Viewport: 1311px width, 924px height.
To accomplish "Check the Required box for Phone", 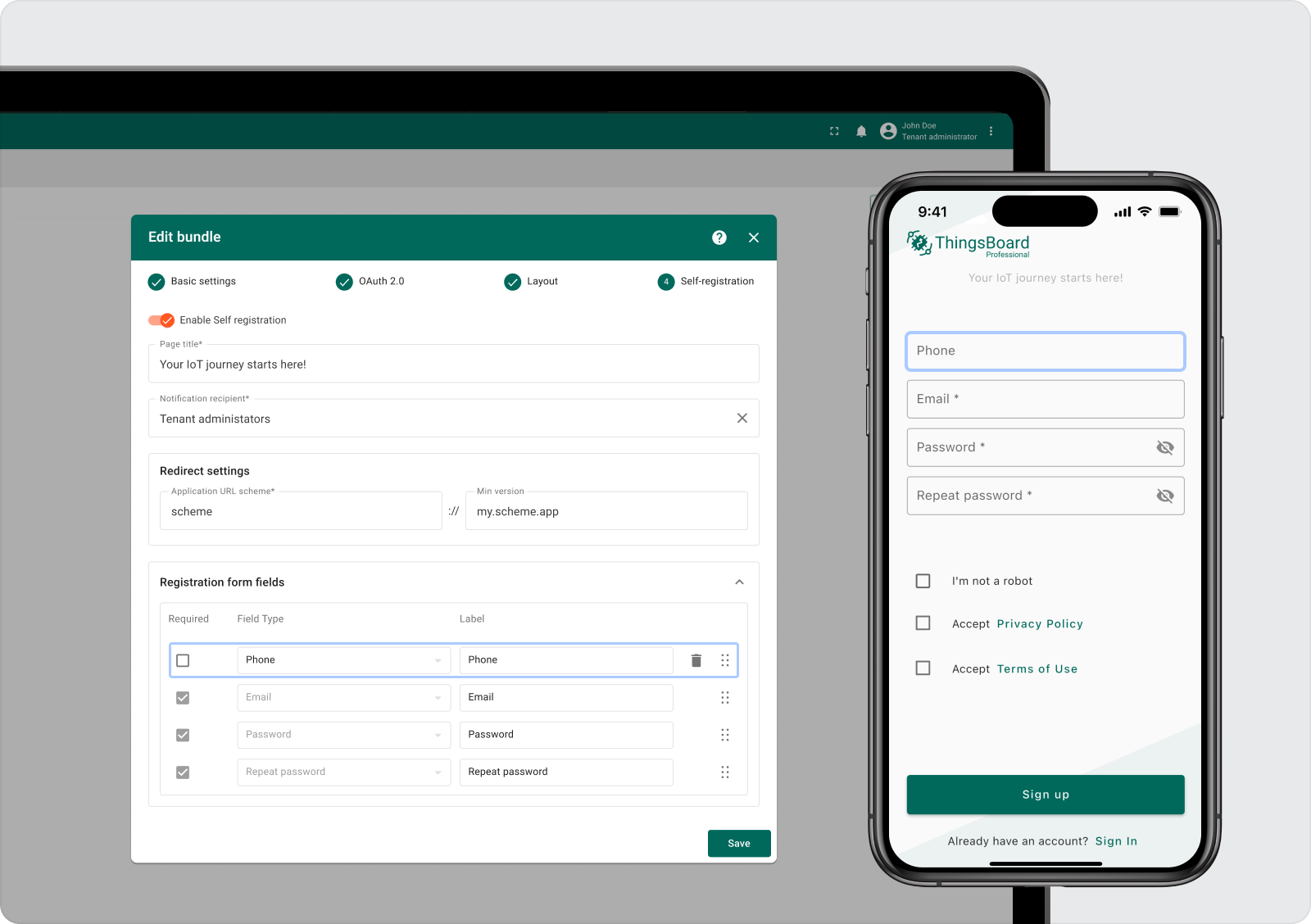I will 183,660.
